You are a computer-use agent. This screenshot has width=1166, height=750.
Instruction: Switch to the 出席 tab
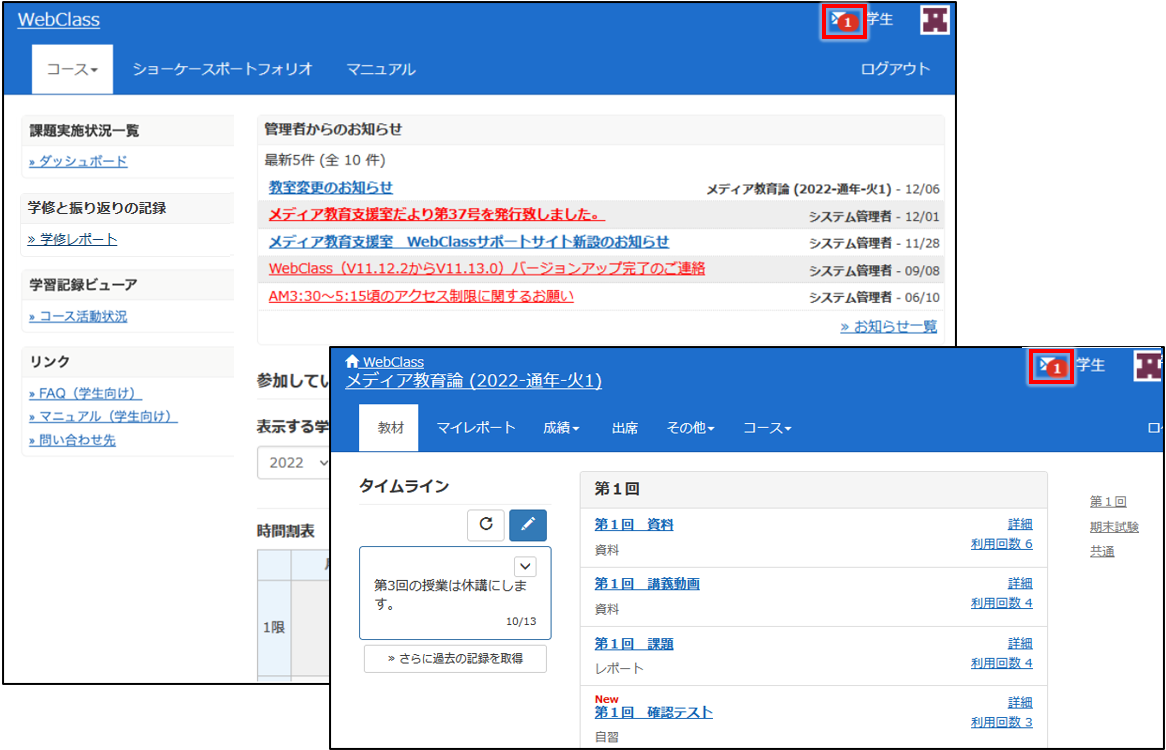click(625, 427)
